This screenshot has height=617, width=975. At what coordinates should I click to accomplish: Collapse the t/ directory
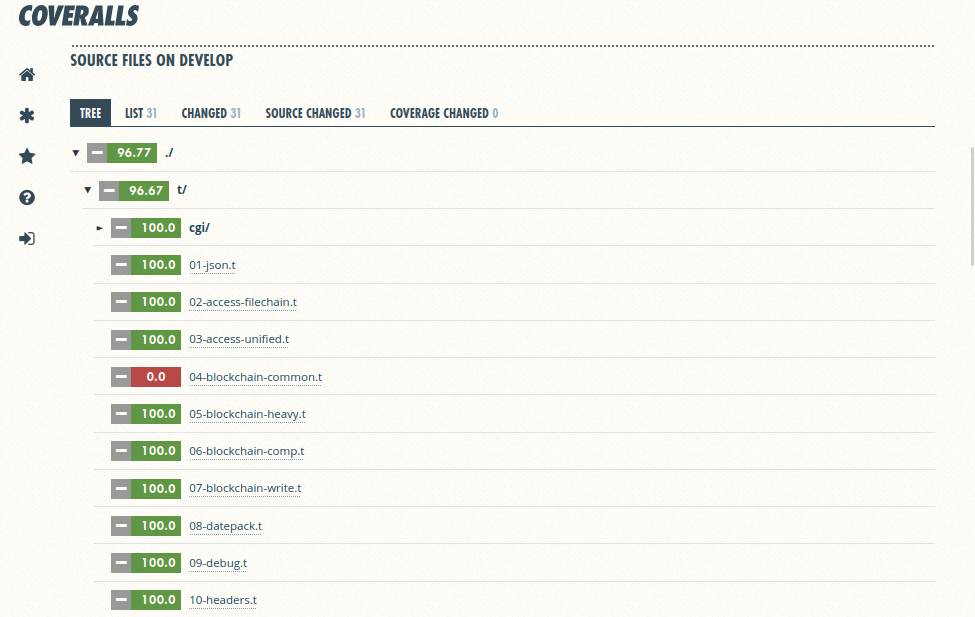click(x=87, y=190)
